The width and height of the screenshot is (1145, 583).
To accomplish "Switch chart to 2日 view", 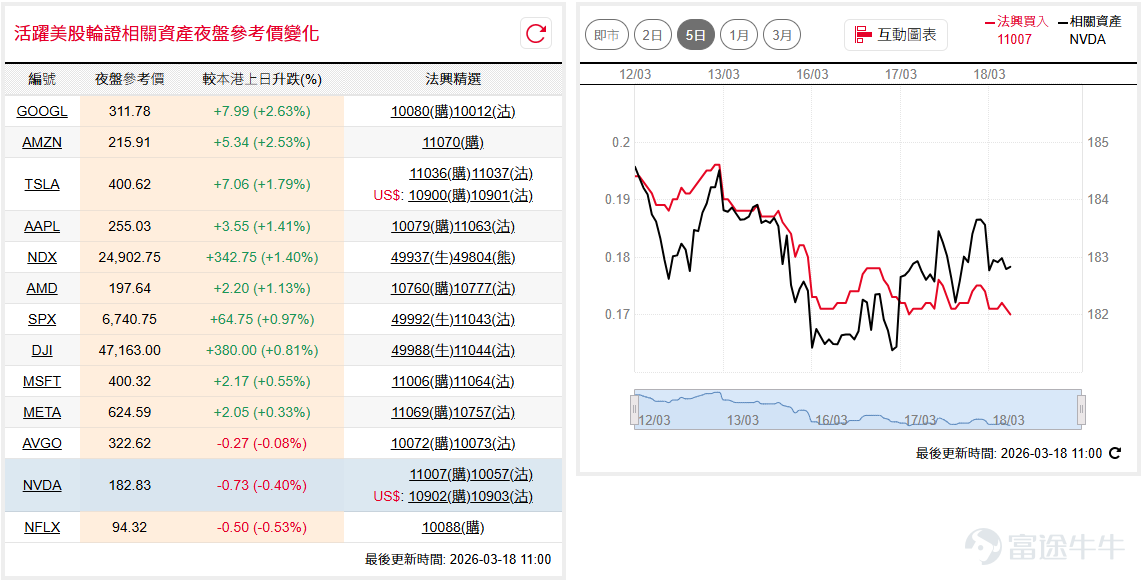I will (652, 35).
